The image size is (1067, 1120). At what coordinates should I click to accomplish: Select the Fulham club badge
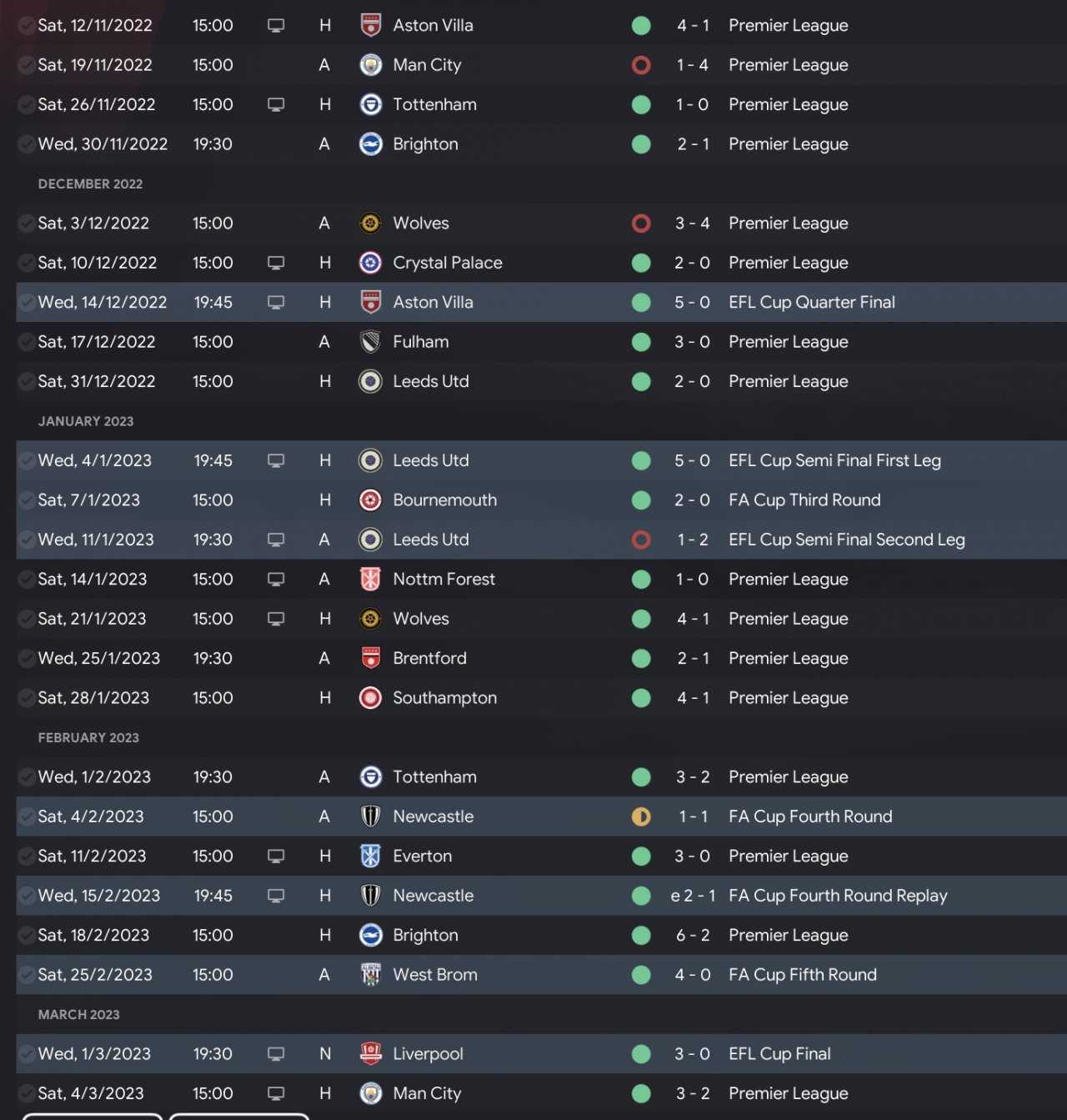coord(370,342)
